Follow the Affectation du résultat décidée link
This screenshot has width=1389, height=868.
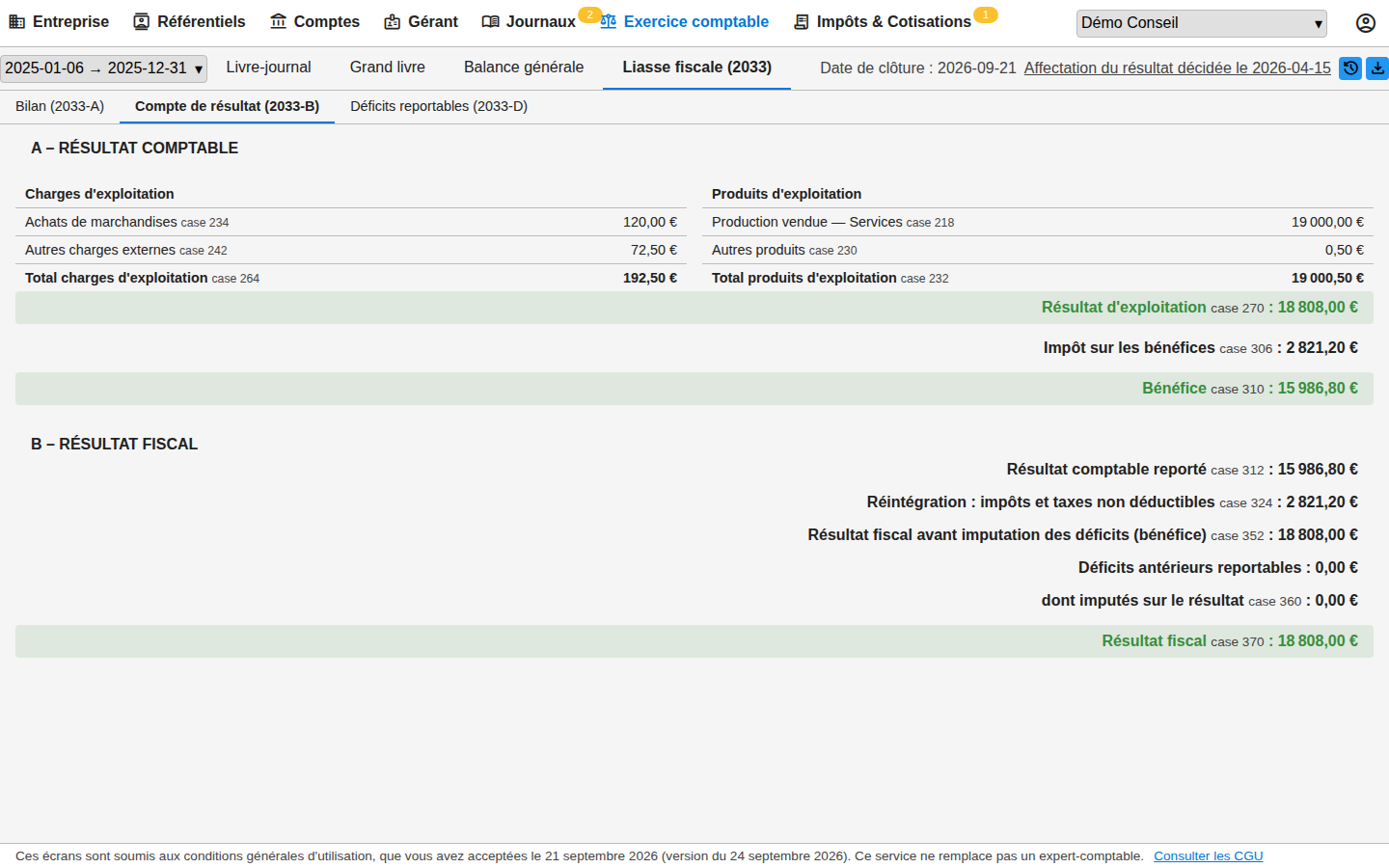(1177, 68)
